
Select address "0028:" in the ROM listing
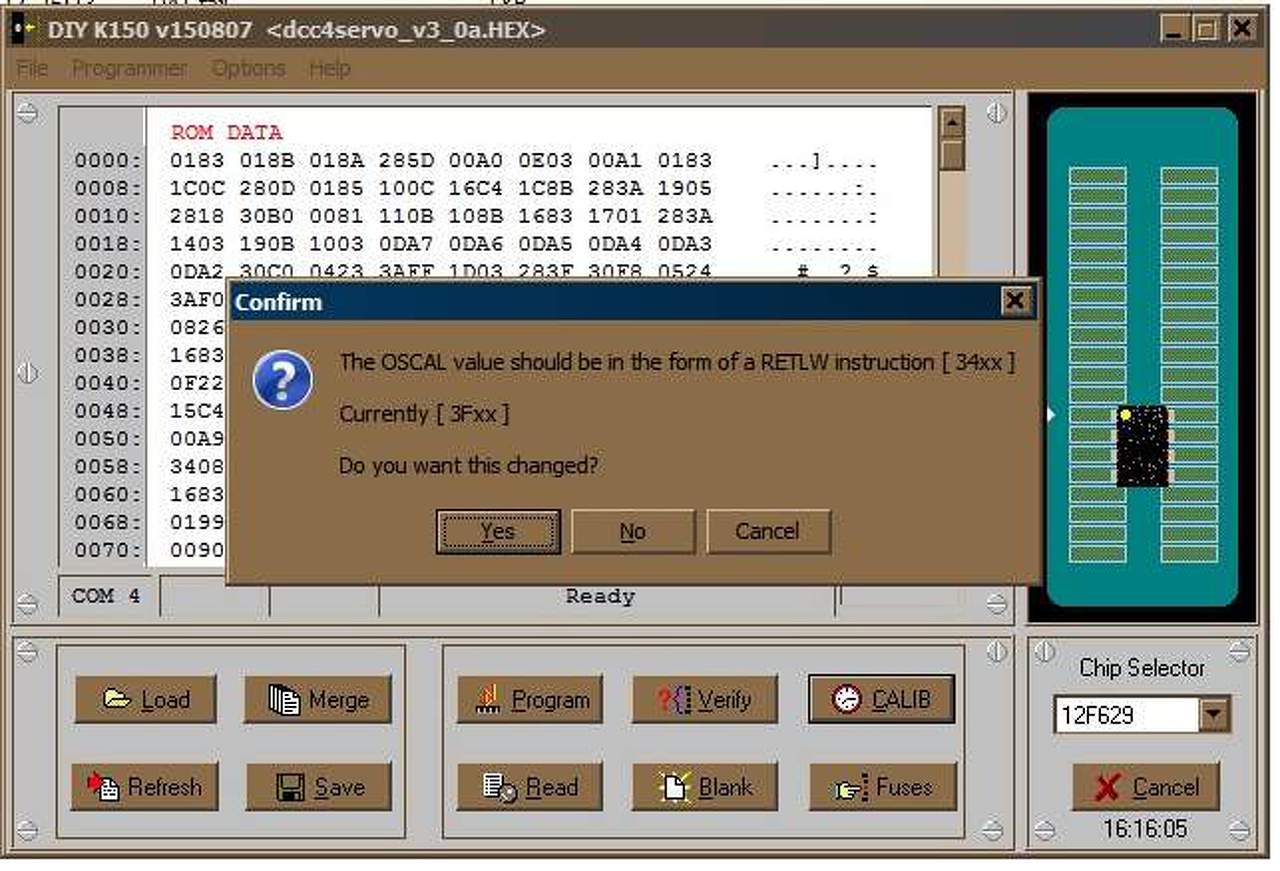pos(108,300)
